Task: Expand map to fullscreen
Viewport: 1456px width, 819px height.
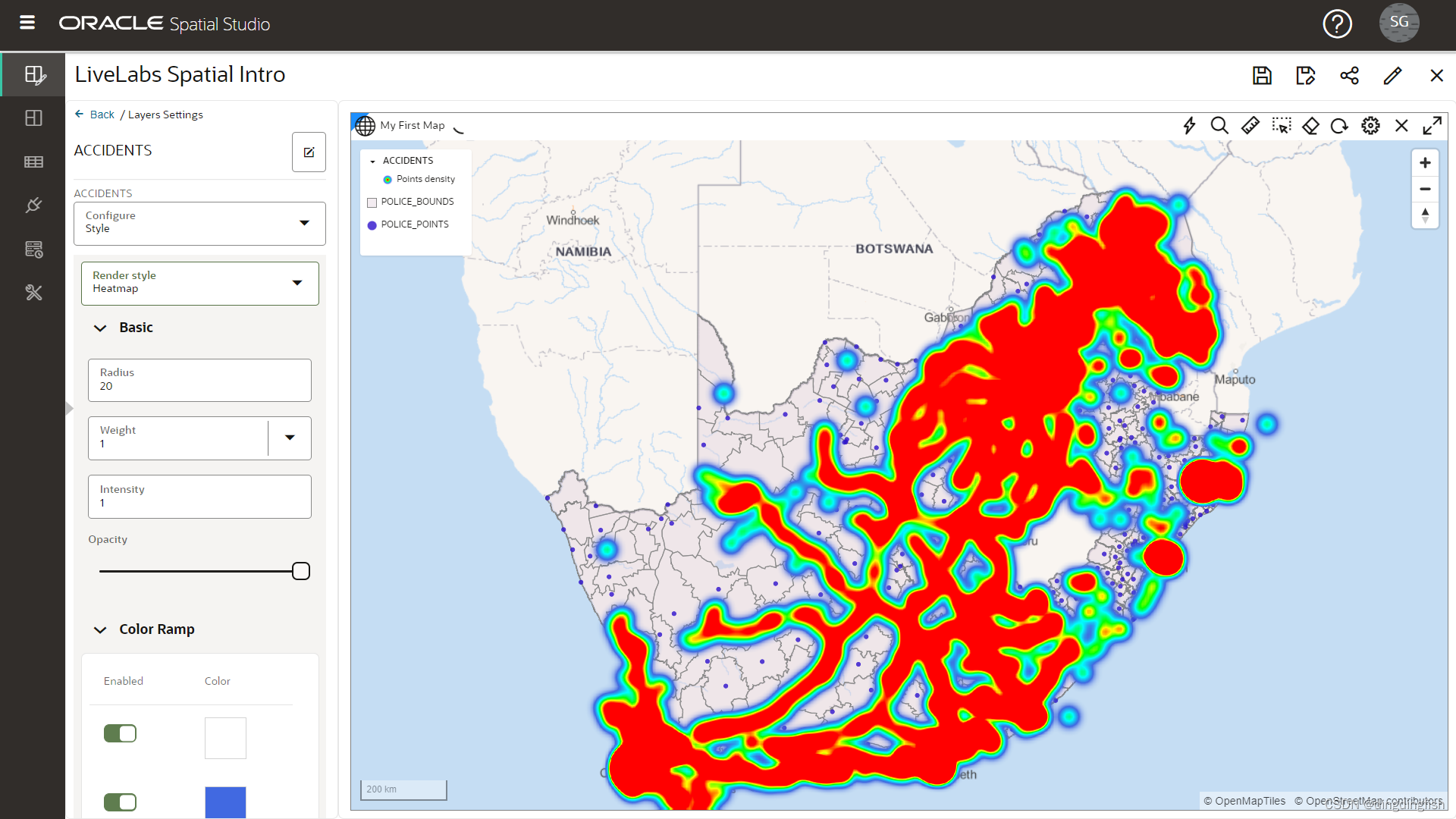Action: [1432, 125]
